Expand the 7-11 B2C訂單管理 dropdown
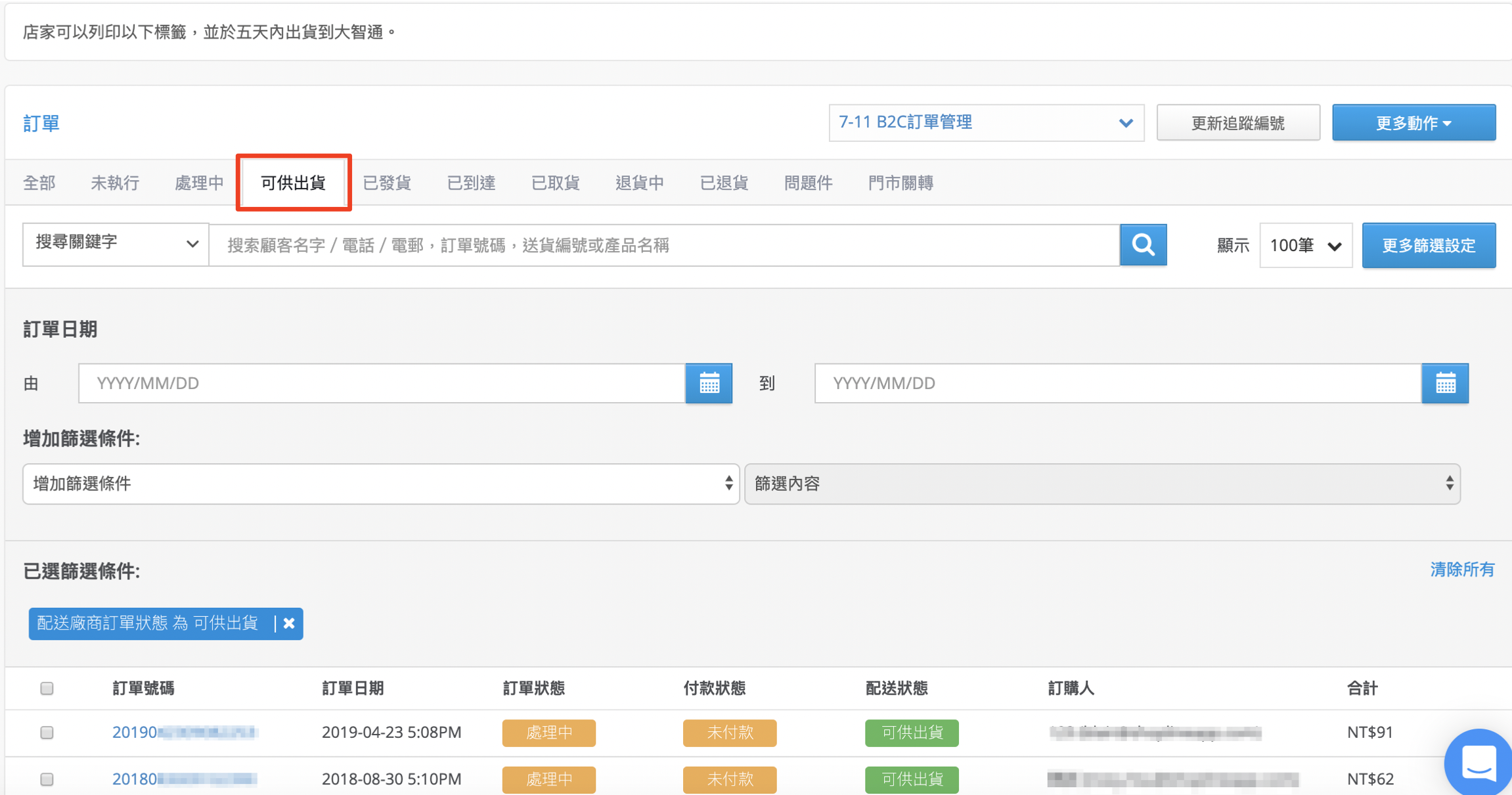Image resolution: width=1512 pixels, height=795 pixels. (987, 123)
